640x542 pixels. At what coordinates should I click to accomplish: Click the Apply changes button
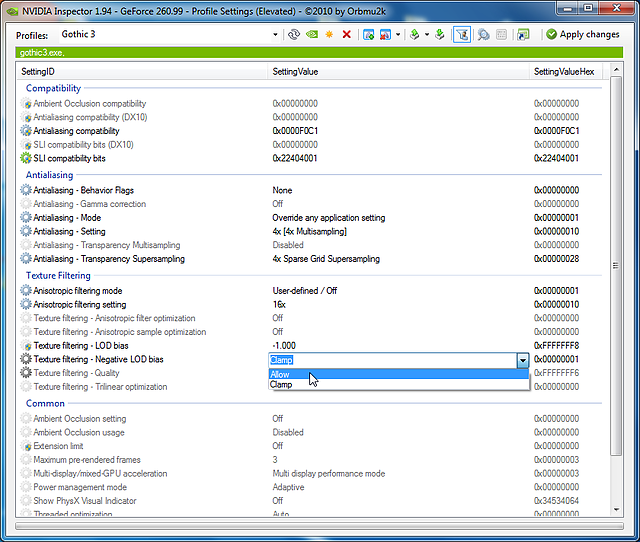click(583, 35)
